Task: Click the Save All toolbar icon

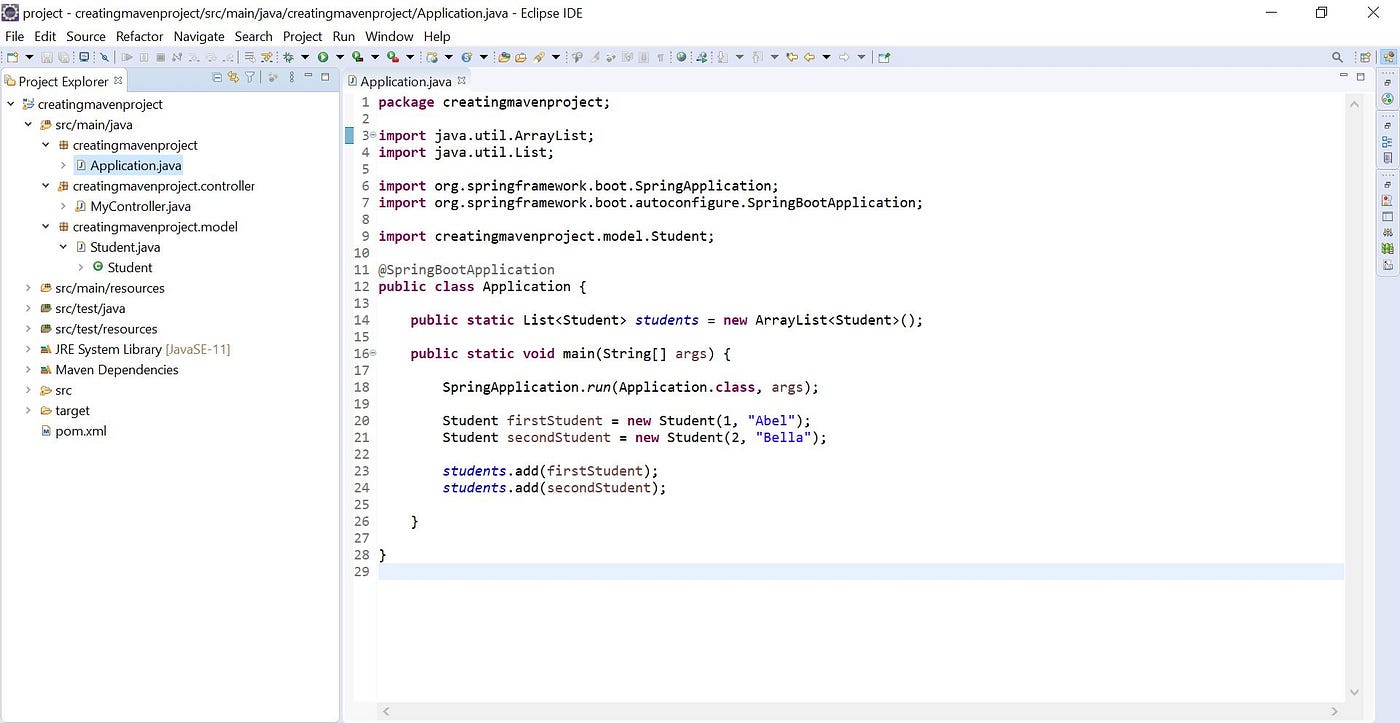Action: point(63,57)
